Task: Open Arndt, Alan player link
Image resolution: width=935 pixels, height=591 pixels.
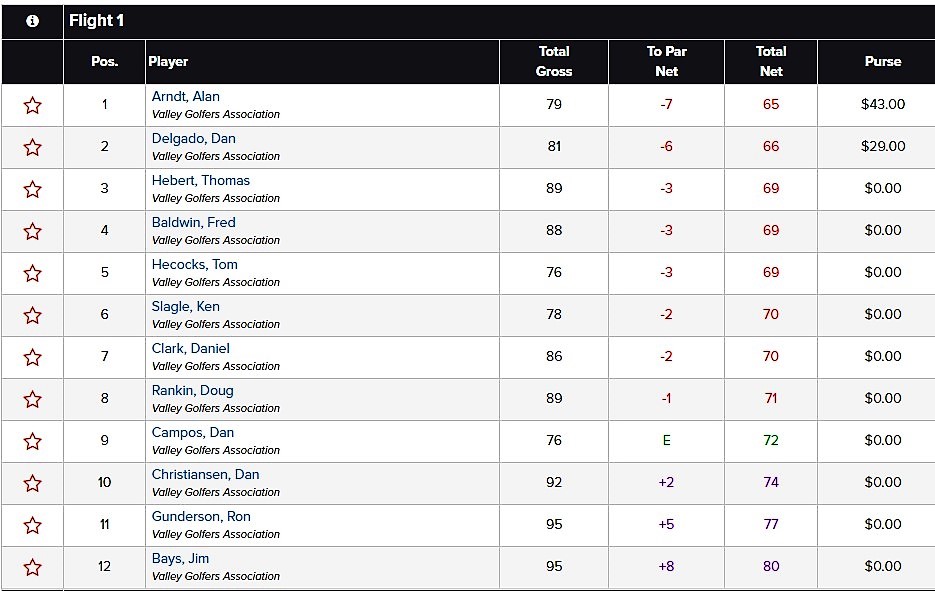Action: (185, 97)
